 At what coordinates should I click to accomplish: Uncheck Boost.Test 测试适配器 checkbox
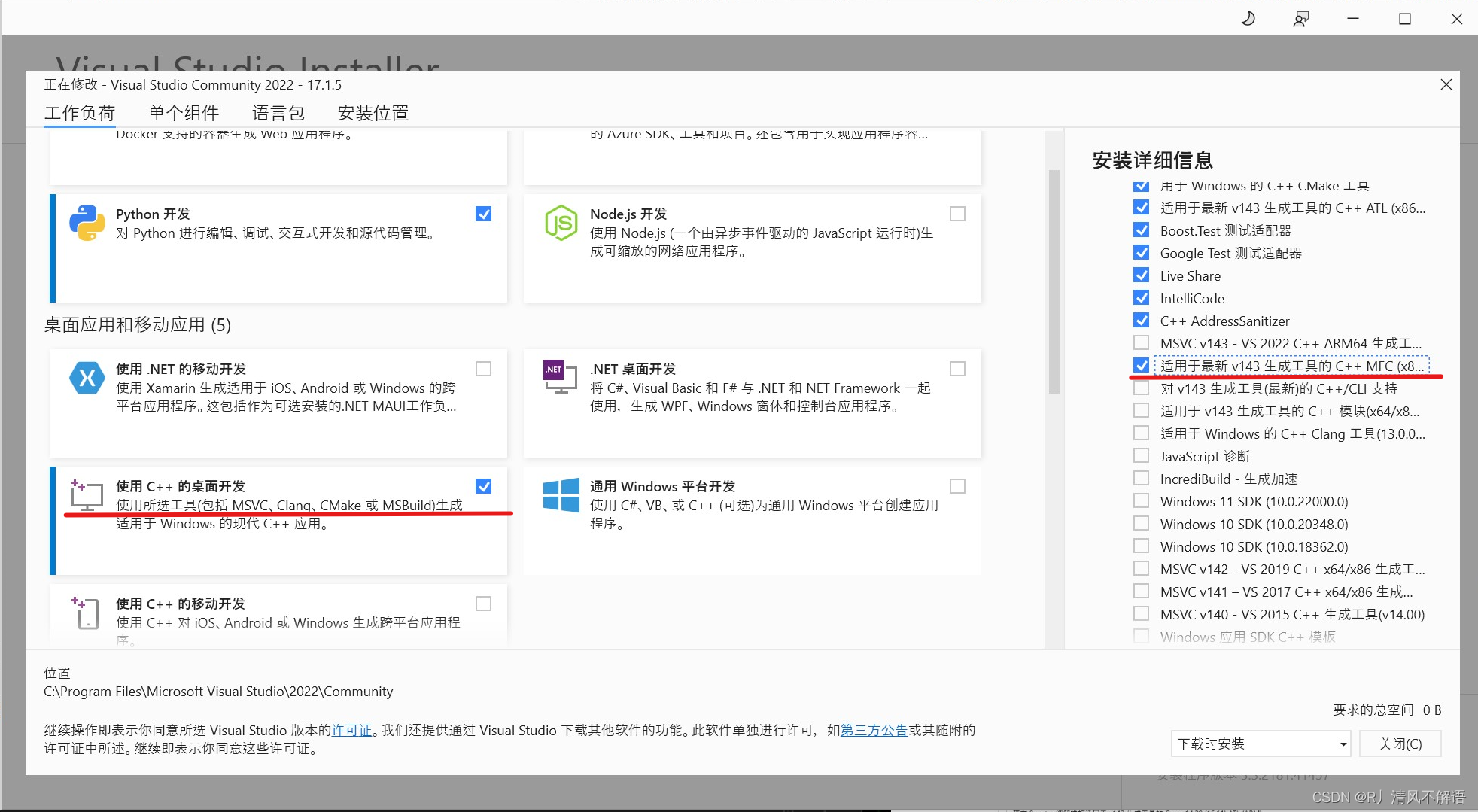coord(1142,230)
